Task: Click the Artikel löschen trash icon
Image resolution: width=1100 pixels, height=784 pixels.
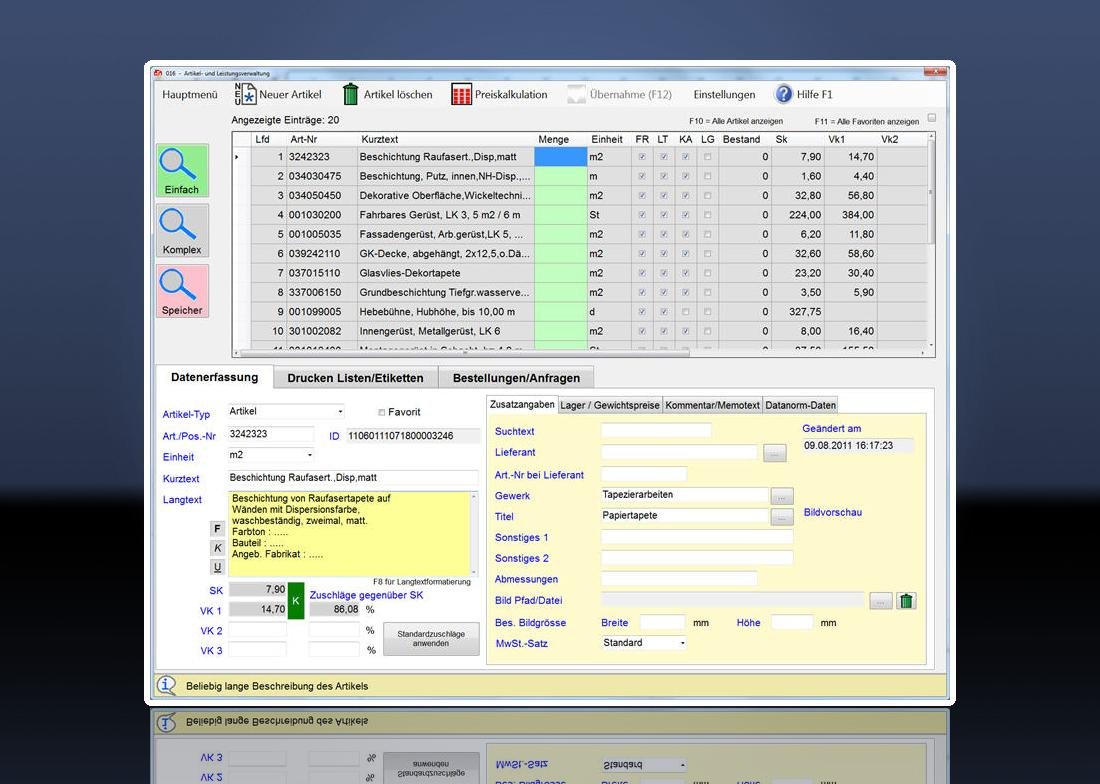Action: [351, 94]
